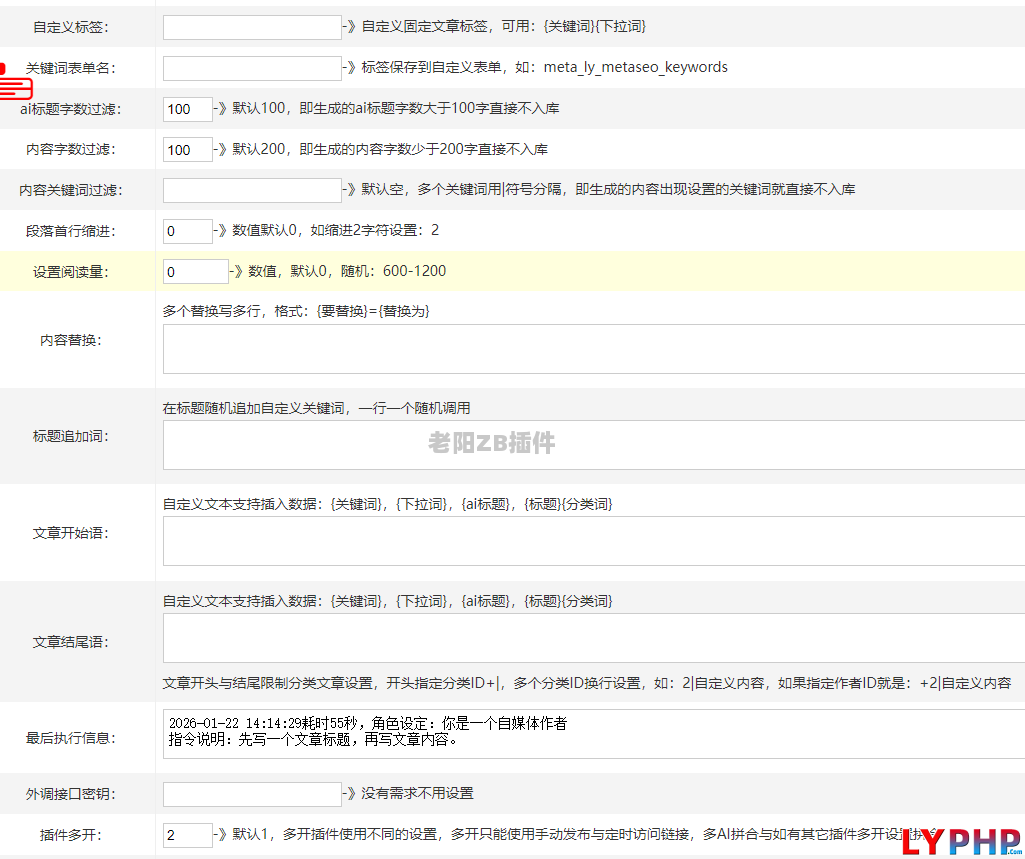The width and height of the screenshot is (1025, 859).
Task: Click the 内容字数过滤 value field
Action: point(188,150)
